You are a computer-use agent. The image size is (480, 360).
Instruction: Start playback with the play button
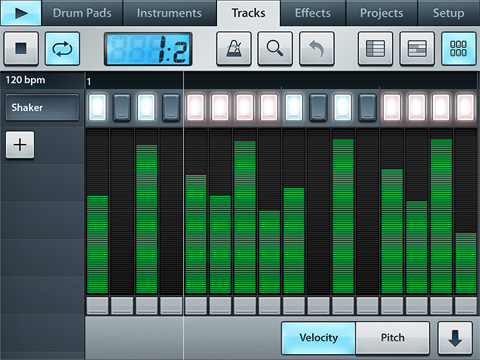pyautogui.click(x=21, y=13)
